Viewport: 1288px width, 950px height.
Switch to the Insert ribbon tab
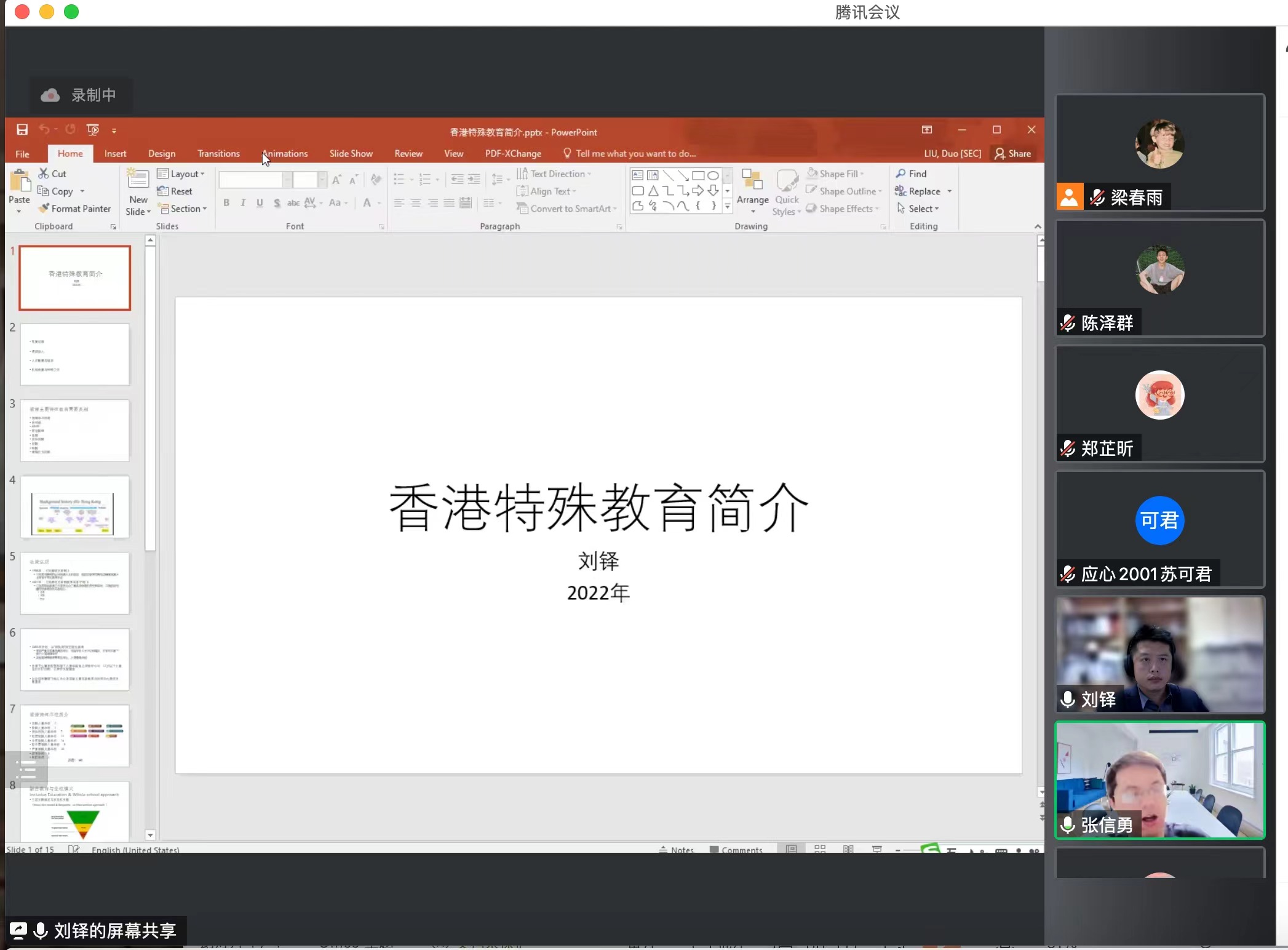pos(115,153)
